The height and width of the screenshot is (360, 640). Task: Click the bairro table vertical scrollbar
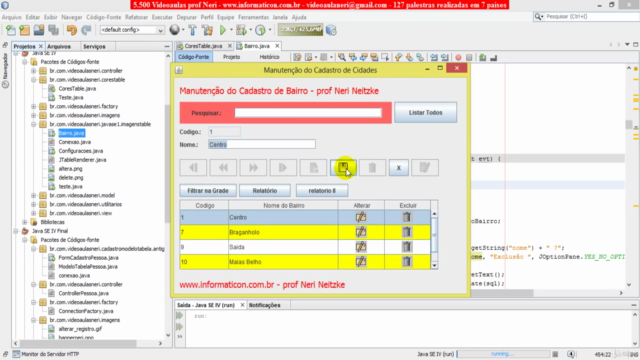(x=434, y=240)
